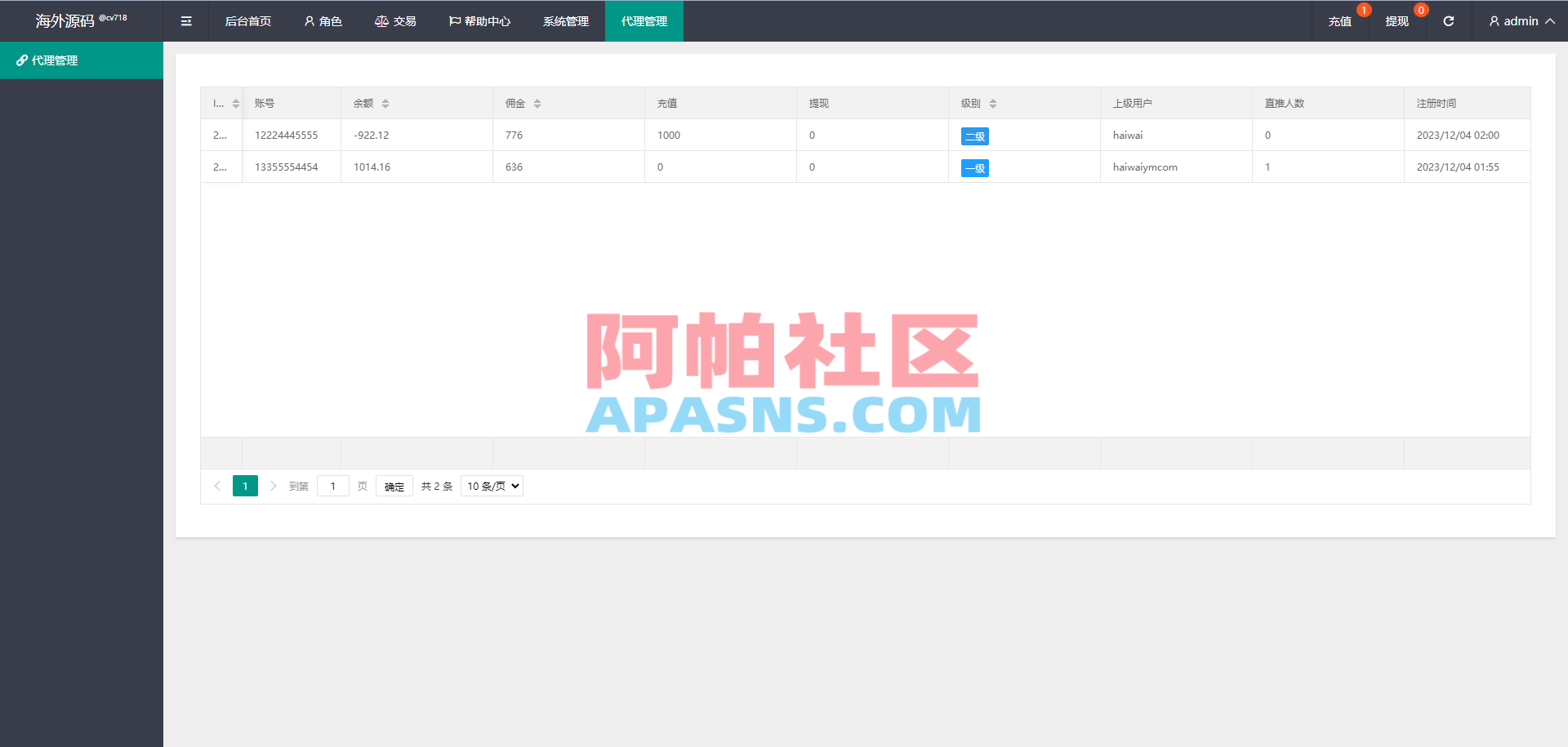This screenshot has height=747, width=1568.
Task: Click the sort arrows on 级别 column
Action: pyautogui.click(x=993, y=103)
